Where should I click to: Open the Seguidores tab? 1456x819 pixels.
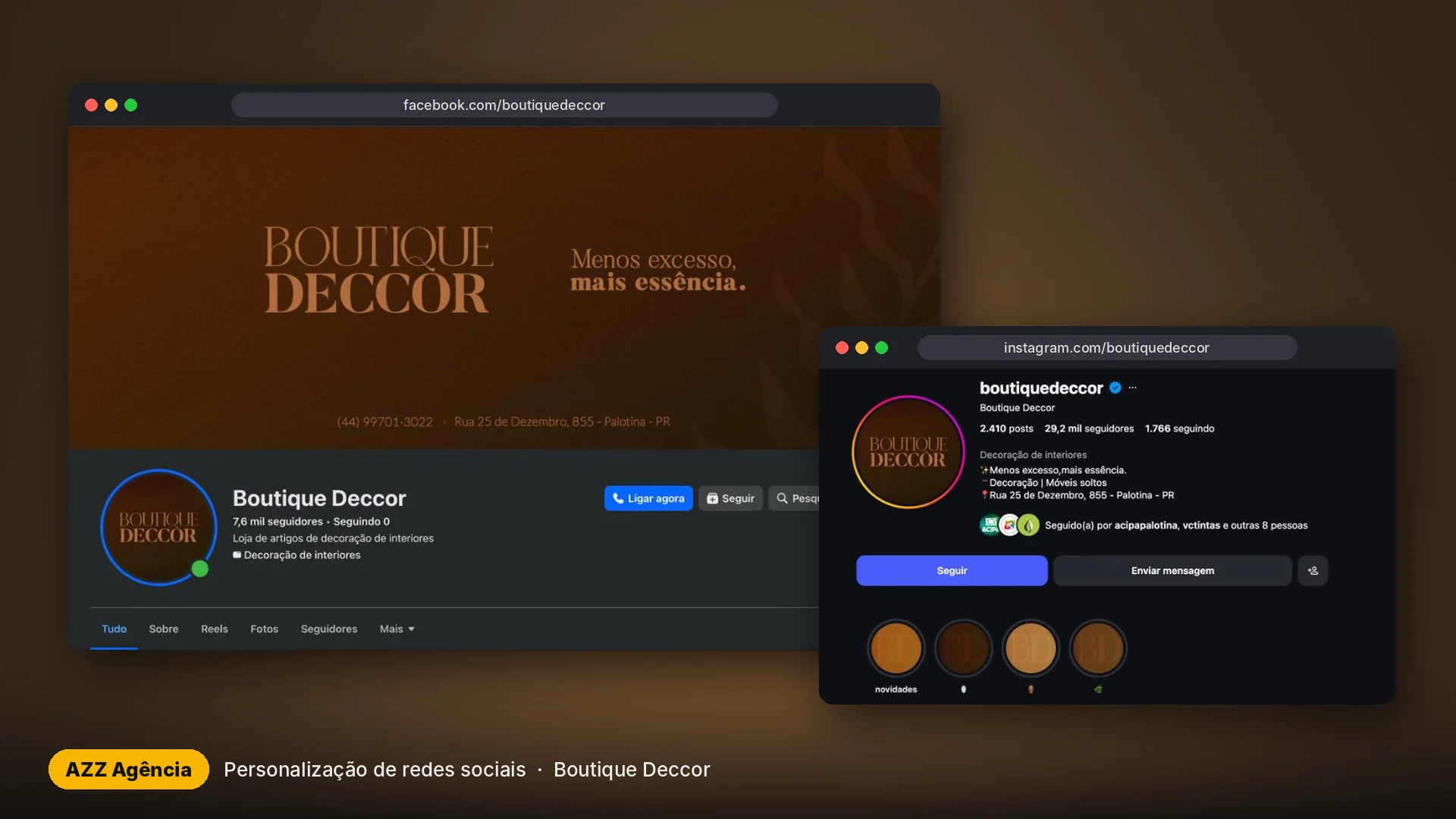click(x=329, y=629)
